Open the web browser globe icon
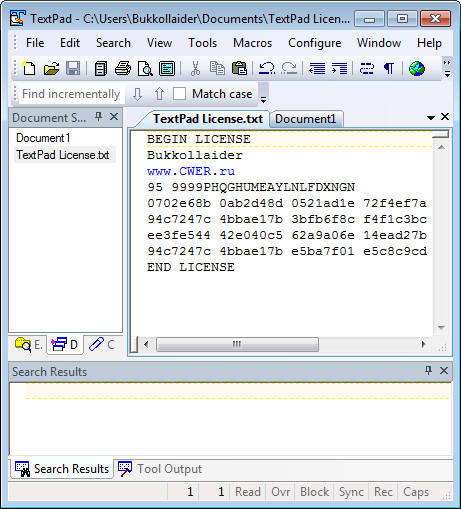The image size is (461, 509). (417, 68)
